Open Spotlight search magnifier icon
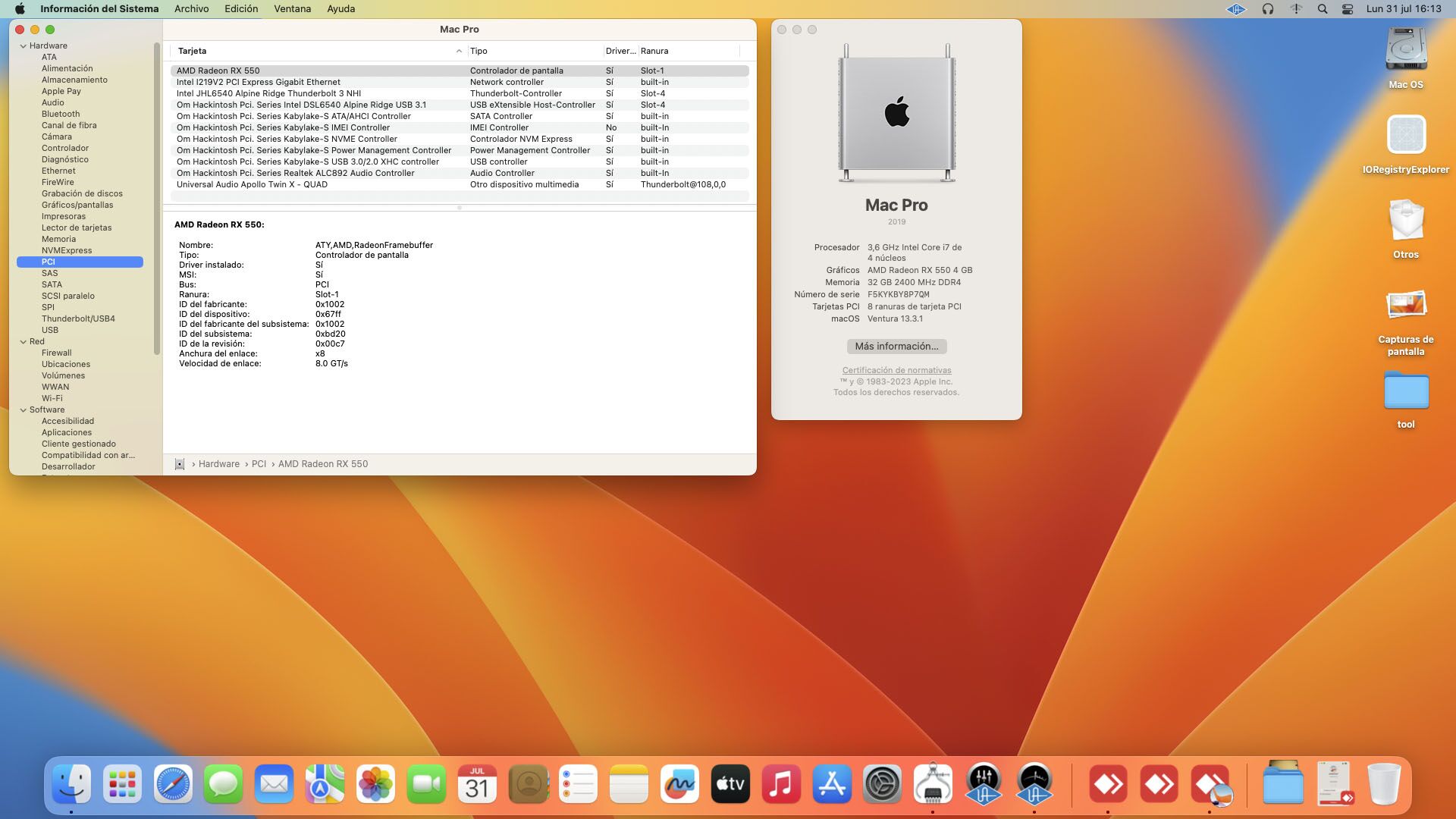This screenshot has width=1456, height=819. click(1322, 9)
